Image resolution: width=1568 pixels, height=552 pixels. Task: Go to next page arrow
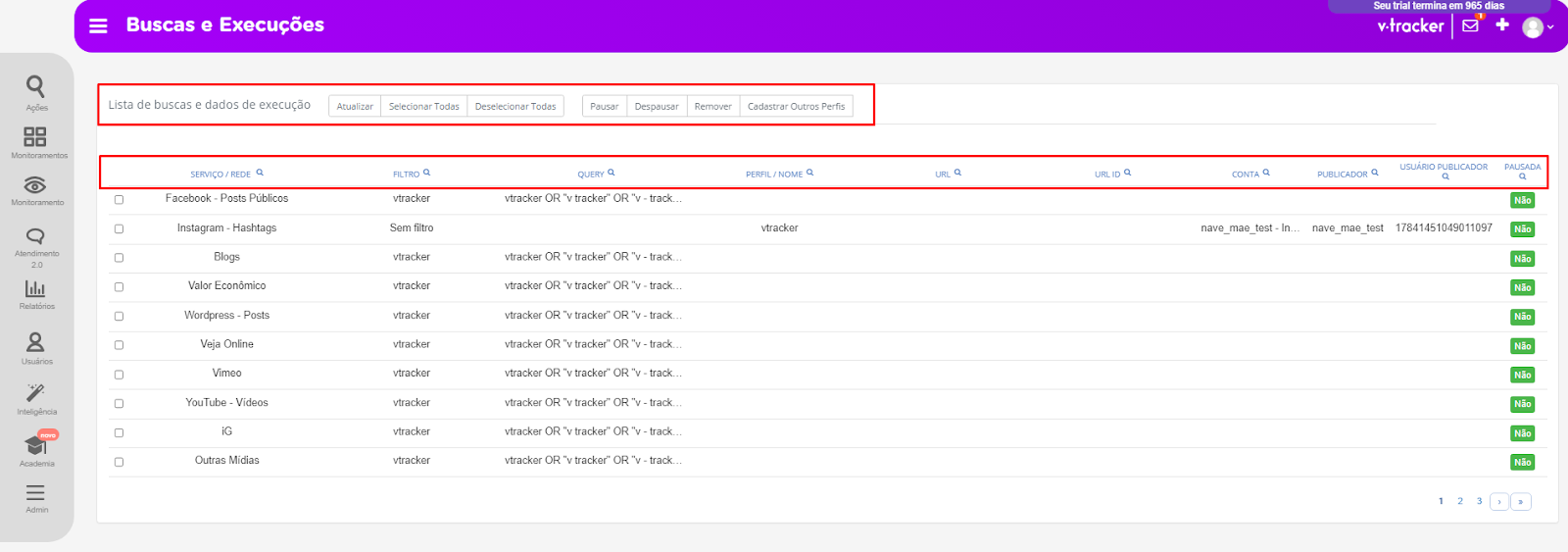(1499, 501)
